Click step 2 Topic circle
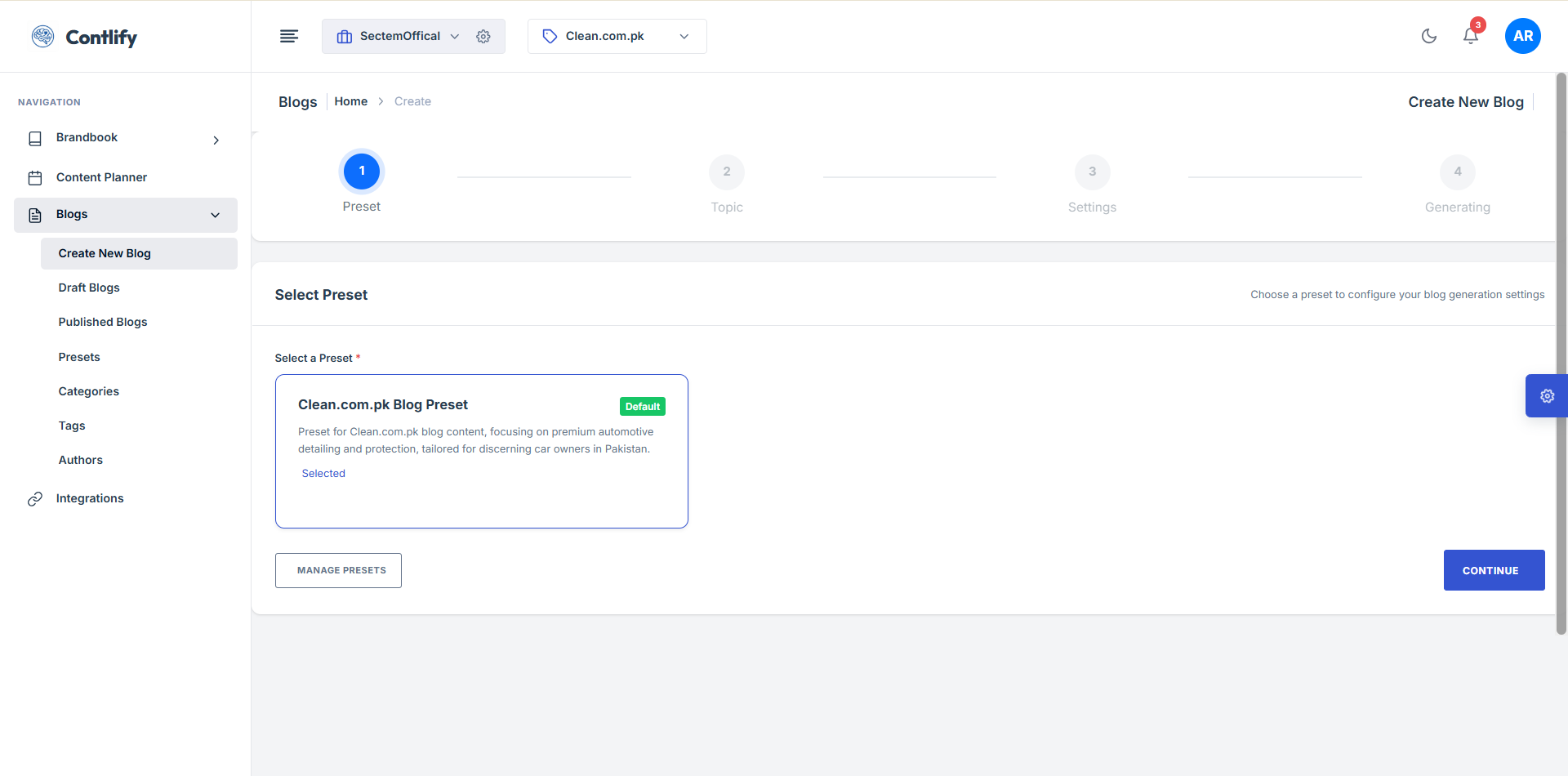Image resolution: width=1568 pixels, height=776 pixels. pos(727,172)
